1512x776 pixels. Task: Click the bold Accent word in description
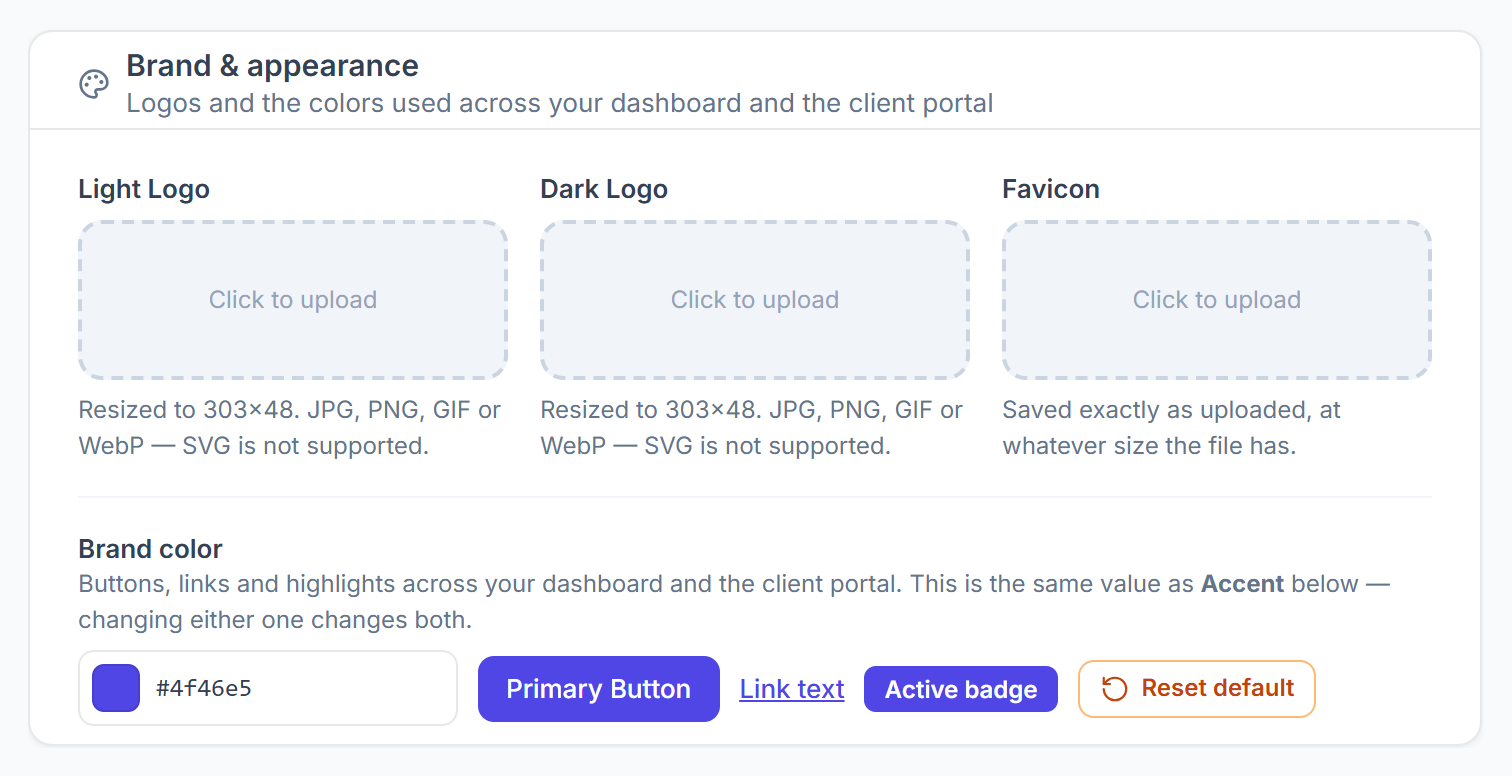point(1243,584)
